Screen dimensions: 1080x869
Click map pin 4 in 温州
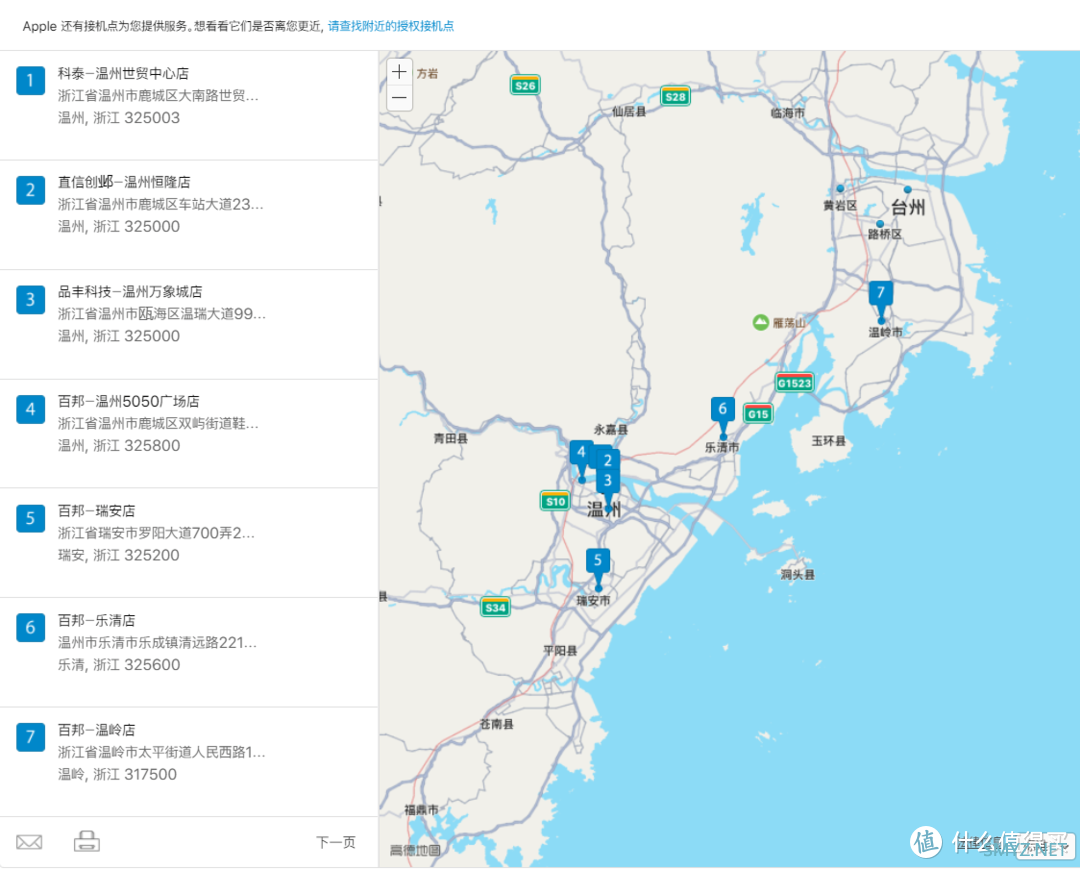[581, 453]
